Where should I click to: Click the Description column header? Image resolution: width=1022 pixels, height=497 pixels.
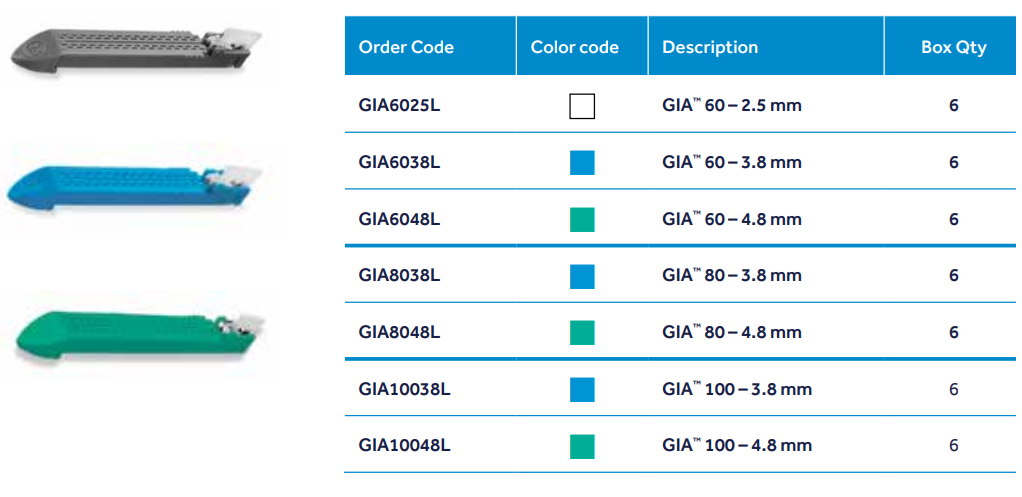(710, 47)
